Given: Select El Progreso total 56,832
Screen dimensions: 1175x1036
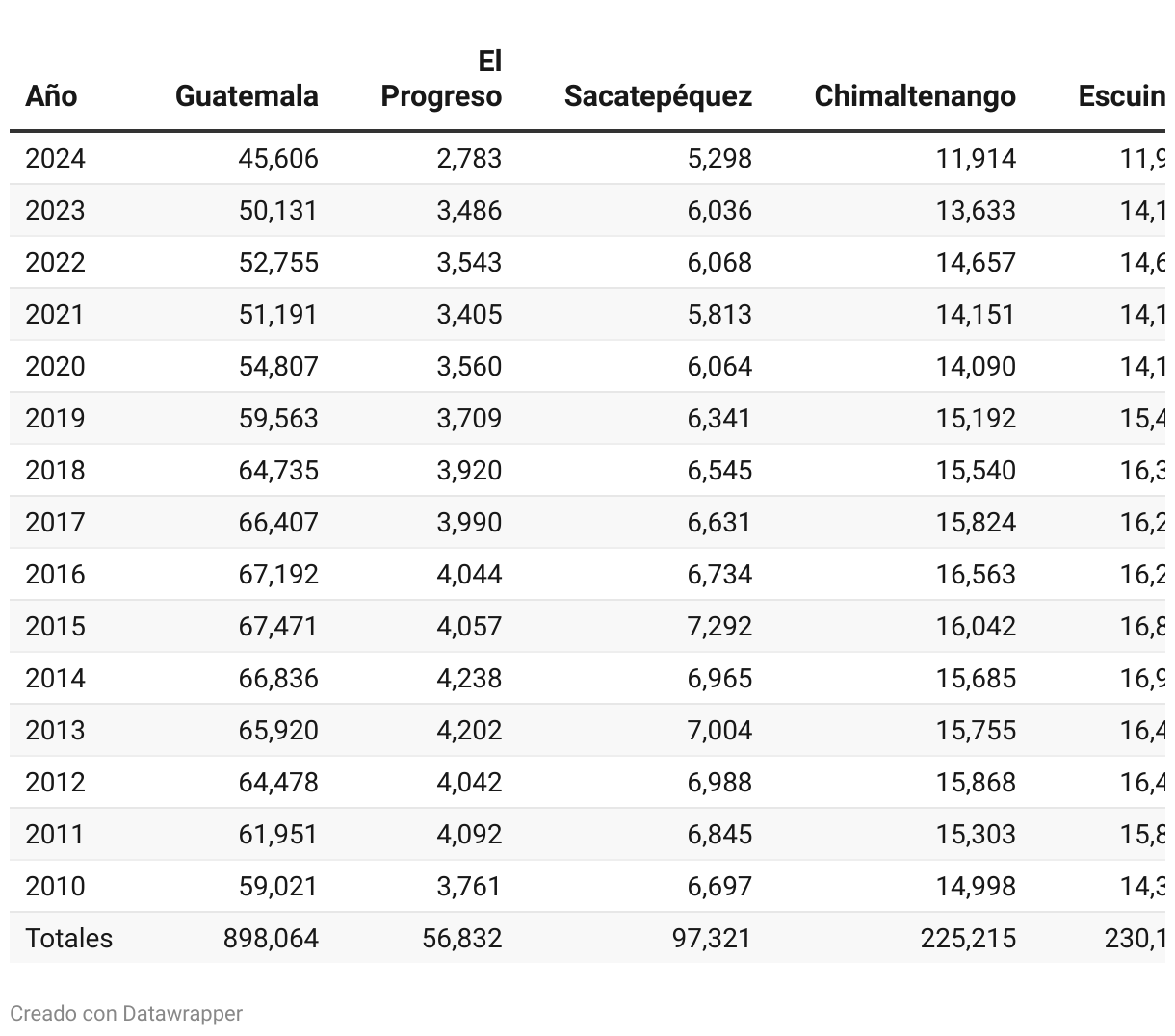Looking at the screenshot, I should pyautogui.click(x=462, y=938).
